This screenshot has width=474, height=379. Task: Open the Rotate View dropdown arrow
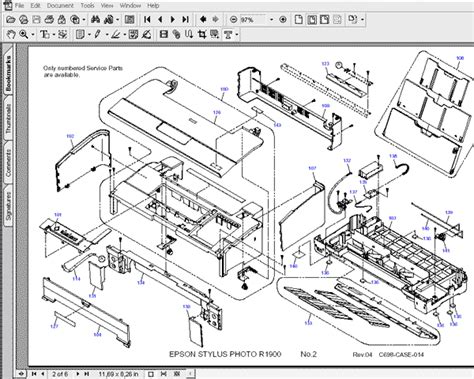(362, 20)
